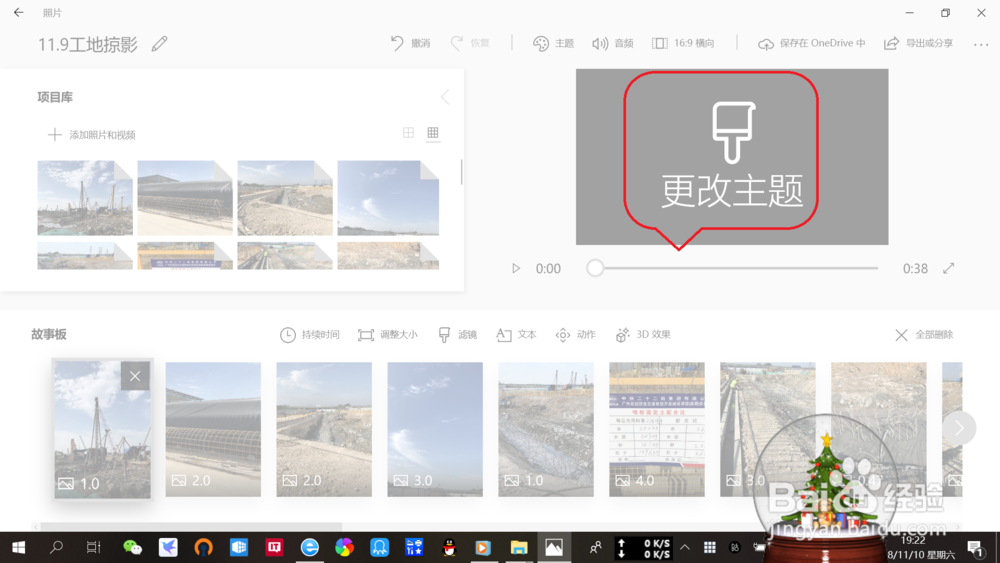Open 调整大小 resize option
The height and width of the screenshot is (563, 1000).
pos(388,335)
